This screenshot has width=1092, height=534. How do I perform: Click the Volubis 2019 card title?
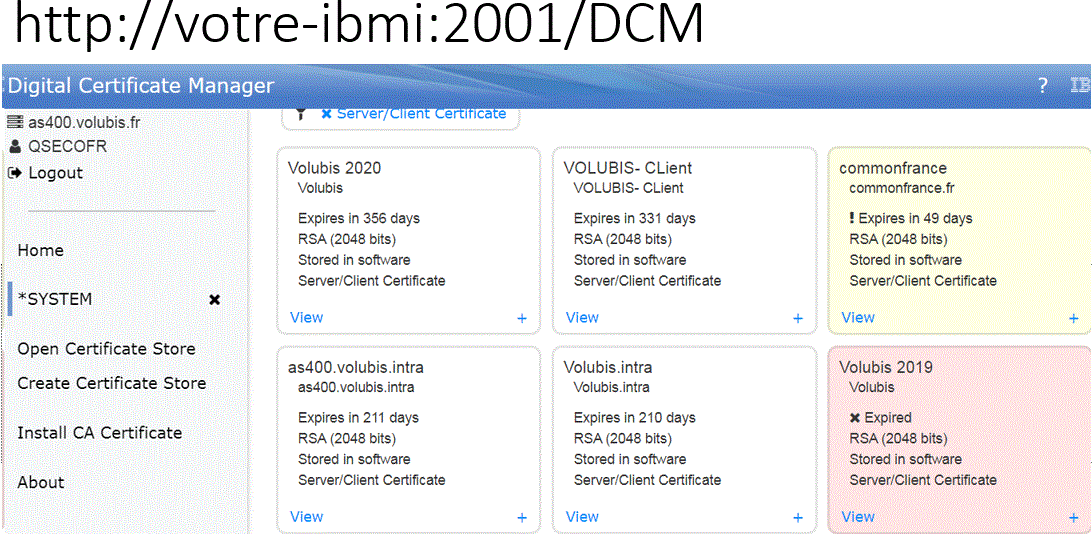click(x=886, y=367)
